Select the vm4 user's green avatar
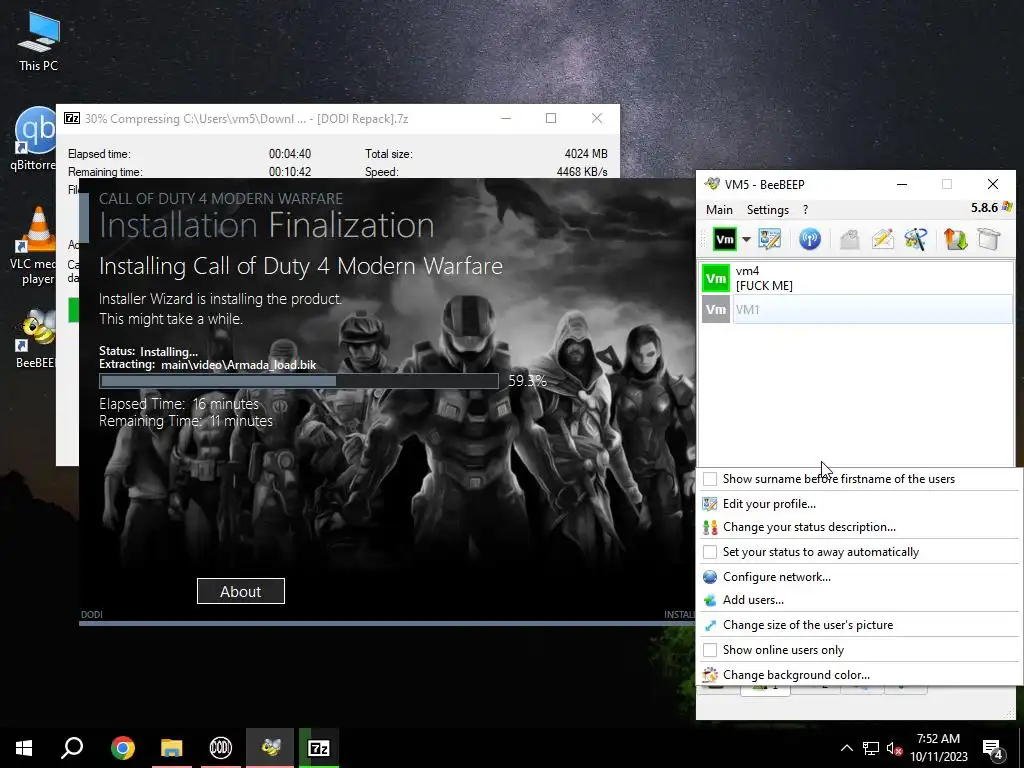Viewport: 1024px width, 768px height. [716, 278]
